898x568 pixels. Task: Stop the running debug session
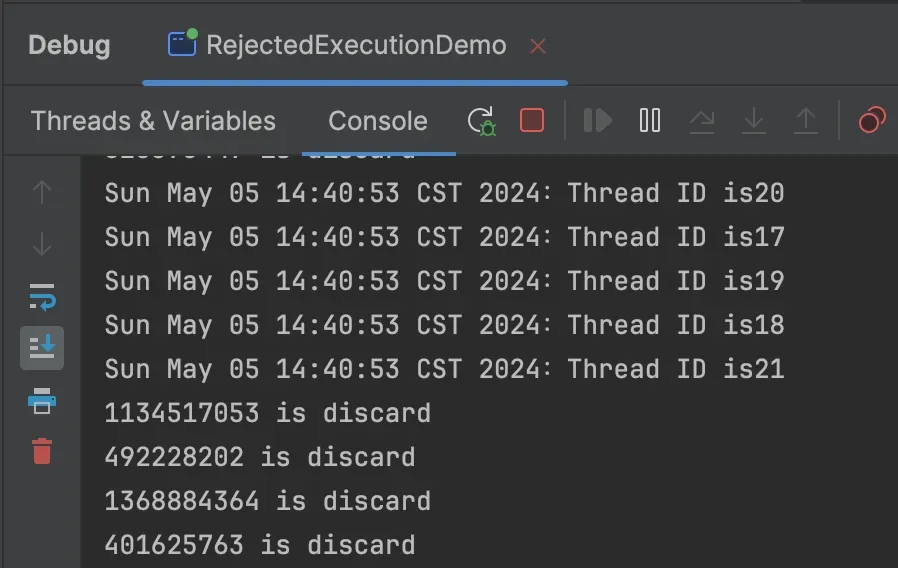[531, 121]
